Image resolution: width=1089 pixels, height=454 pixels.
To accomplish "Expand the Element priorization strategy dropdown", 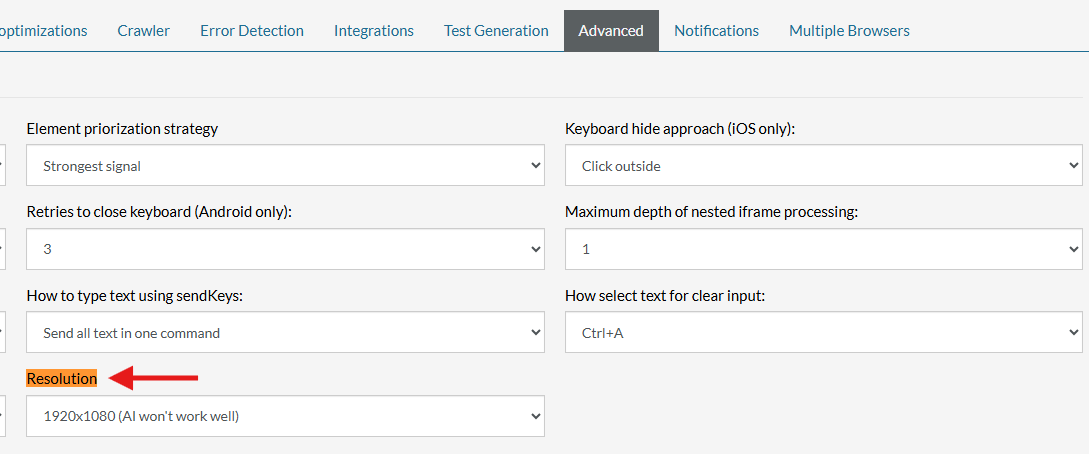I will pos(285,165).
